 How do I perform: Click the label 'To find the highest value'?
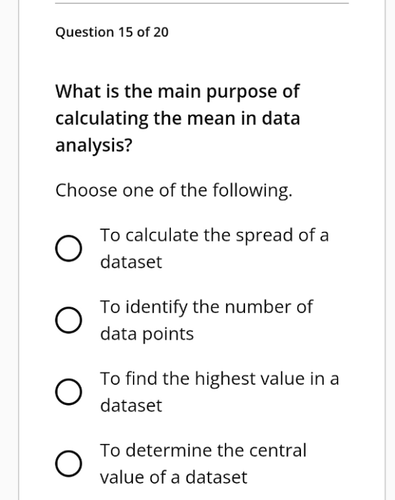pyautogui.click(x=220, y=392)
